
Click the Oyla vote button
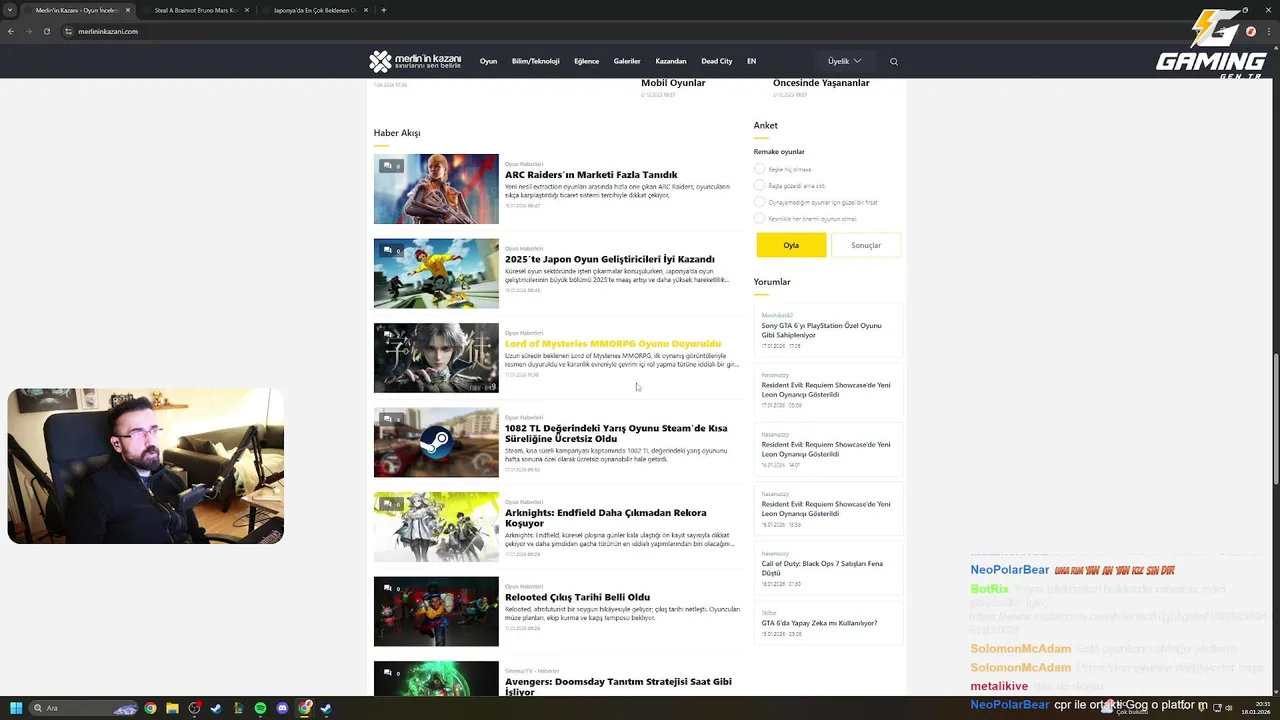(791, 245)
